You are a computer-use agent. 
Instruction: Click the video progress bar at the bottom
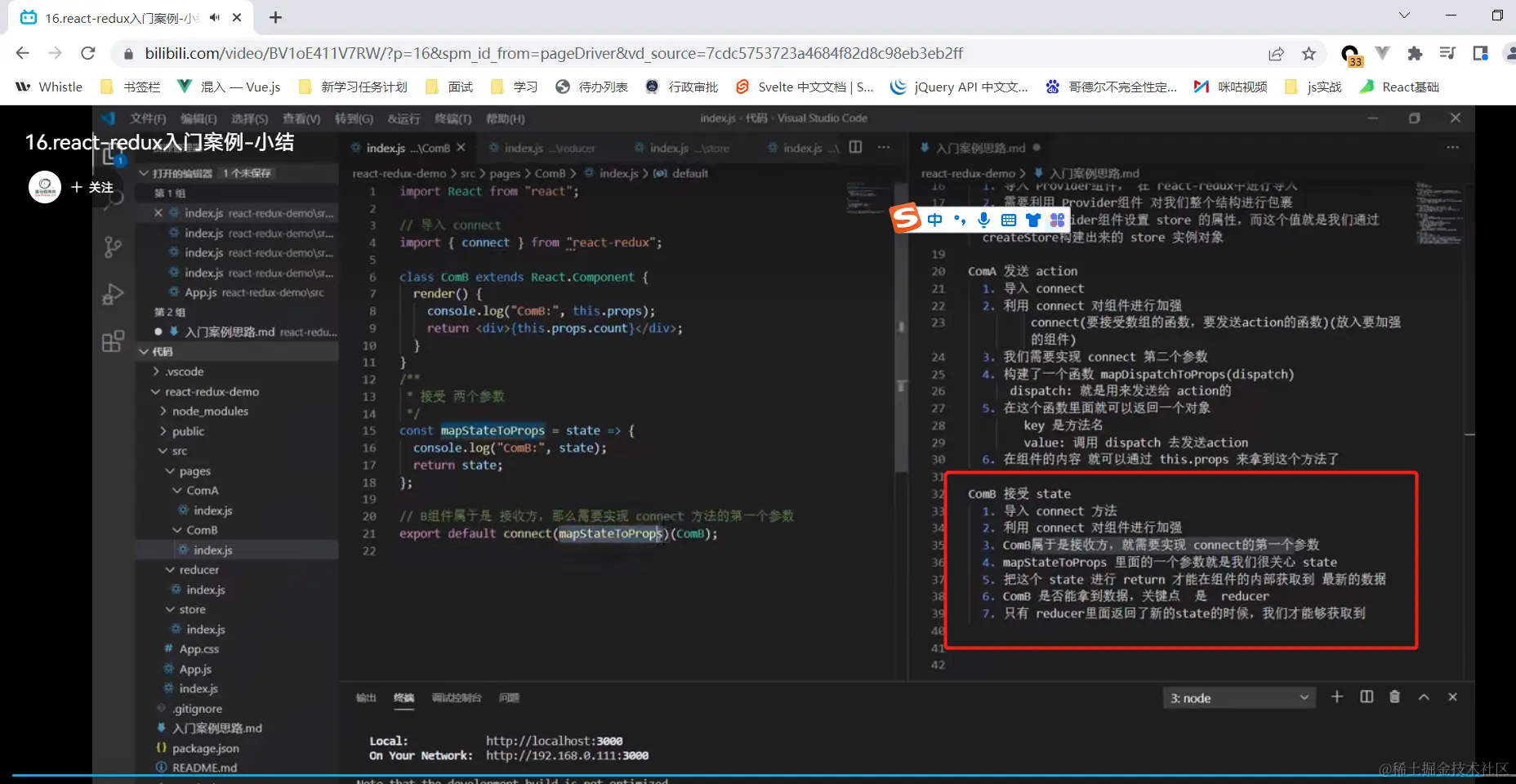[758, 775]
